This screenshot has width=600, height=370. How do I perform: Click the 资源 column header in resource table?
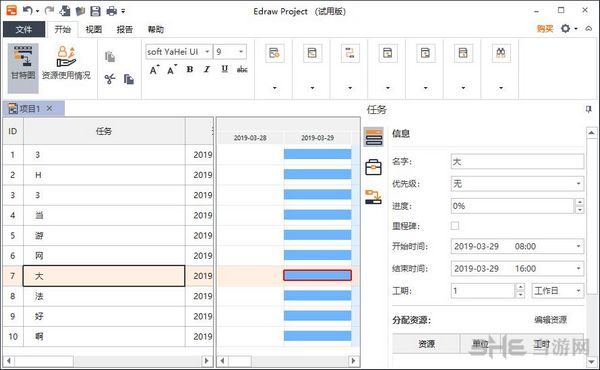(426, 344)
